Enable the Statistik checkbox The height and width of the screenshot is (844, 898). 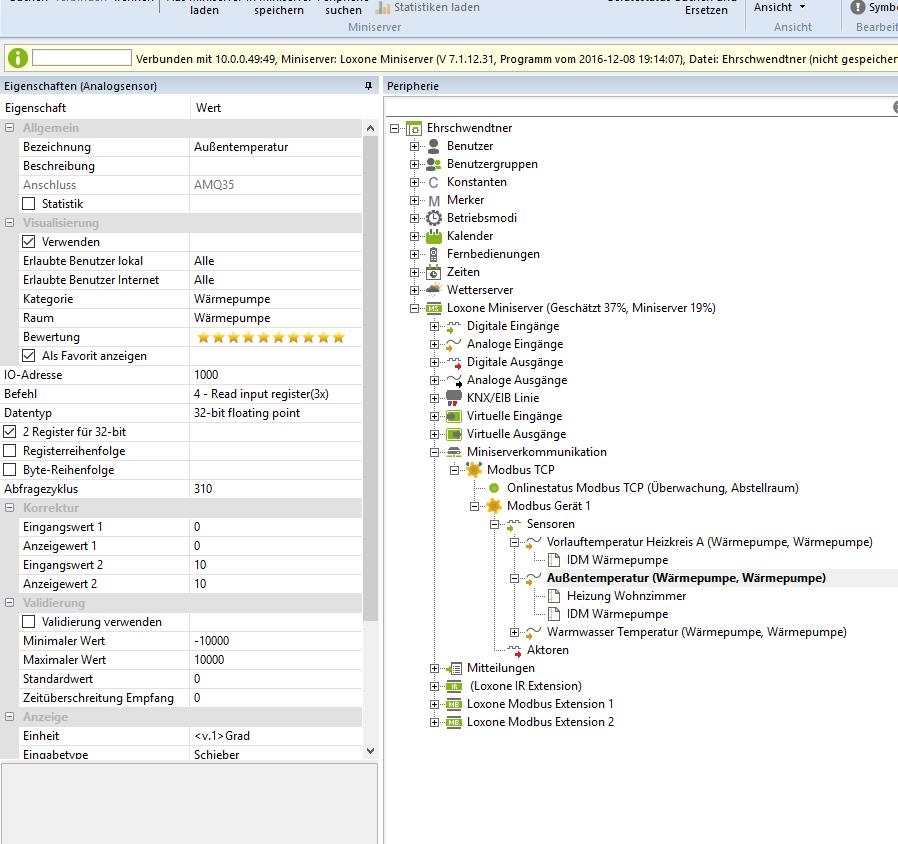pos(29,204)
